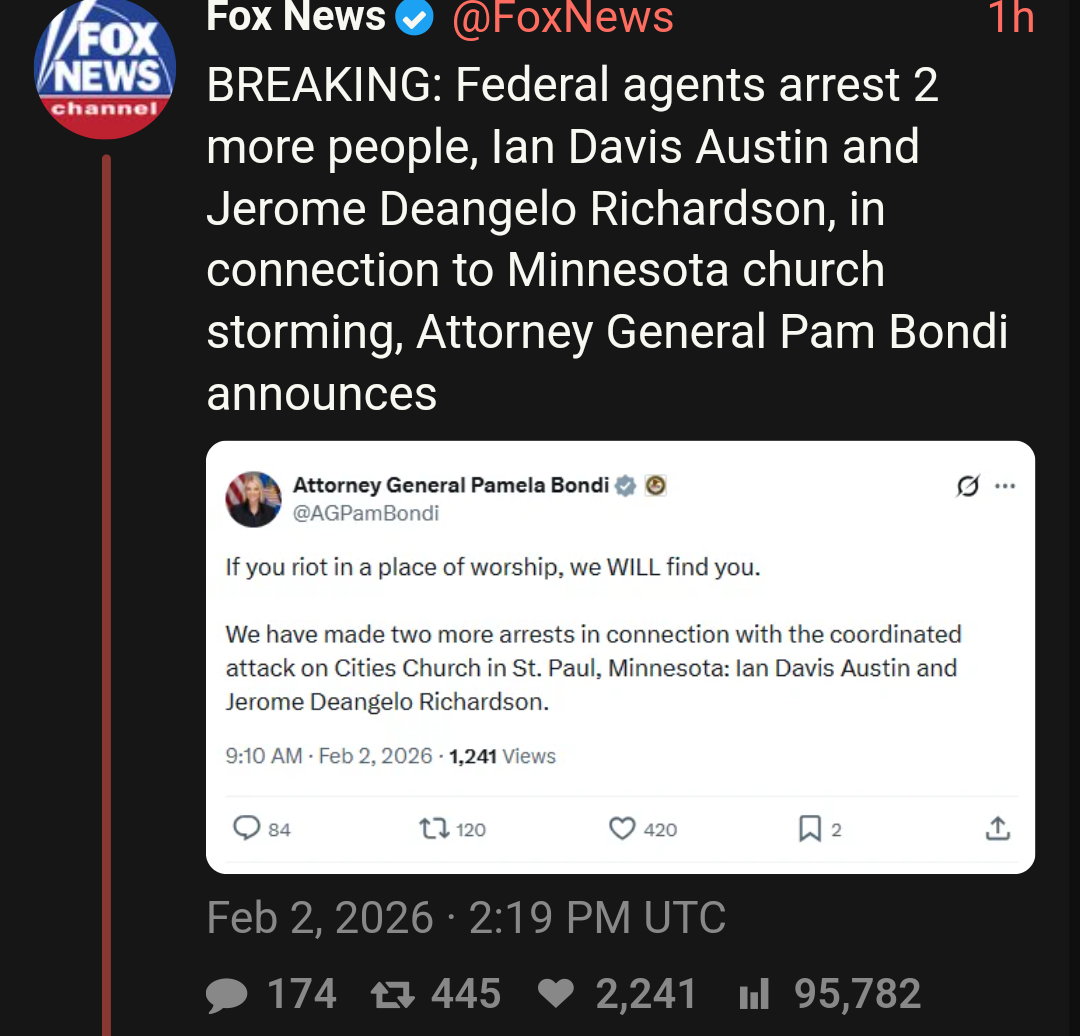
Task: Click the 1h post timestamp
Action: point(1009,18)
